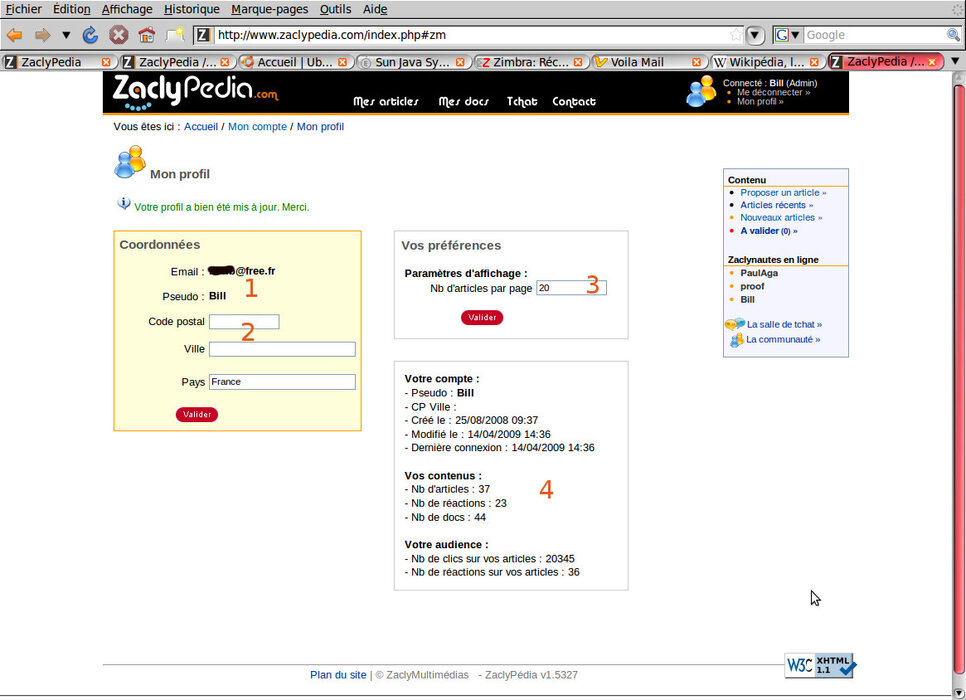Click Valider button under Coordonnées
This screenshot has width=966, height=700.
(x=196, y=414)
